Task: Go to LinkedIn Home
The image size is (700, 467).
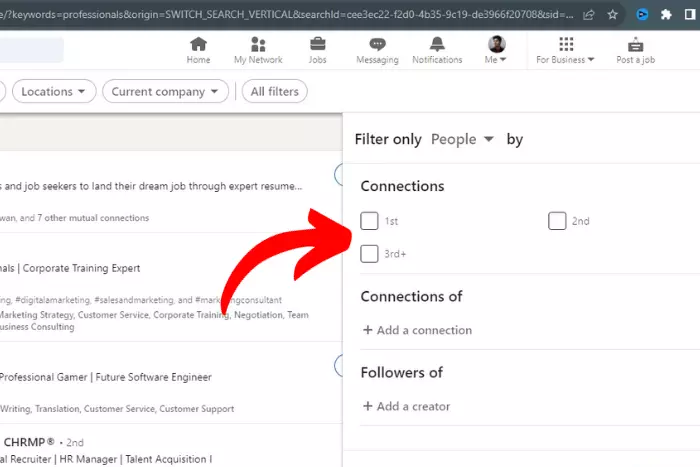Action: tap(198, 50)
